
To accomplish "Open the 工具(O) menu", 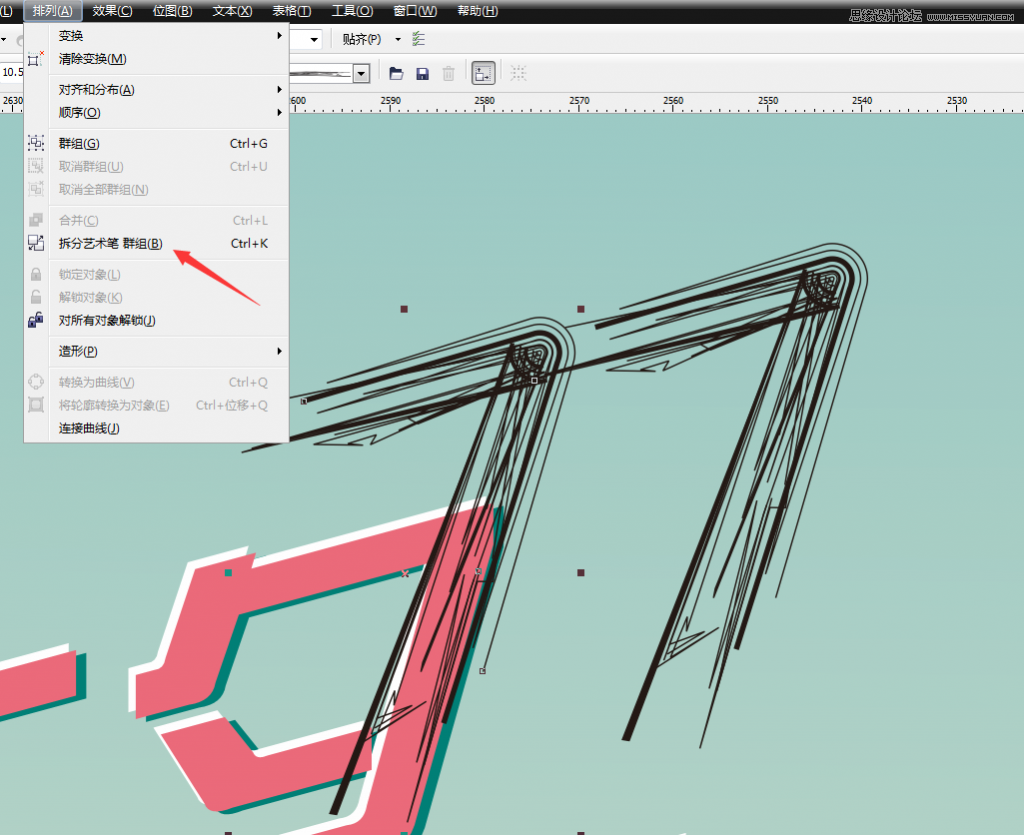I will pos(352,11).
